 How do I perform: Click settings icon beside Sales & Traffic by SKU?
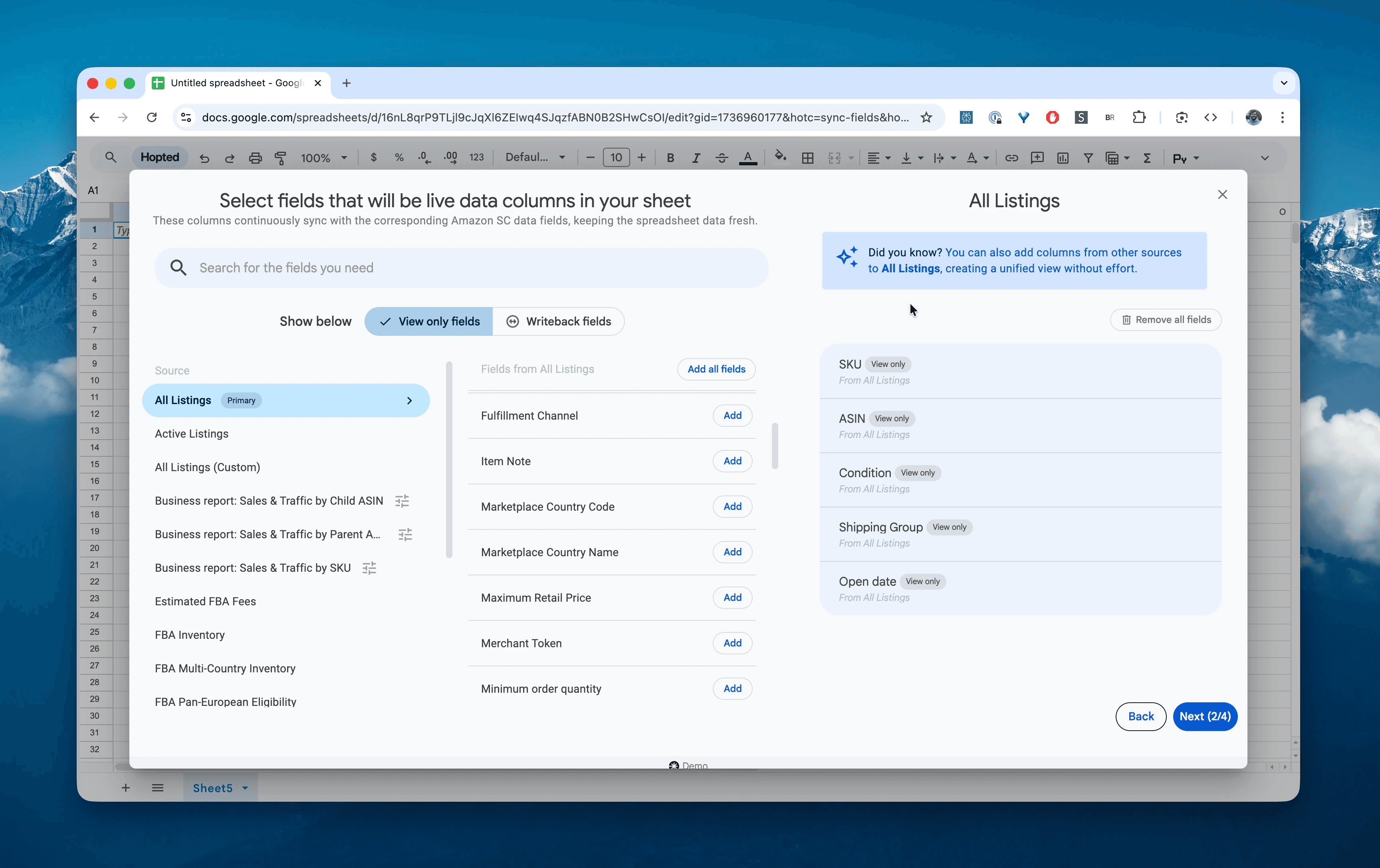[369, 568]
